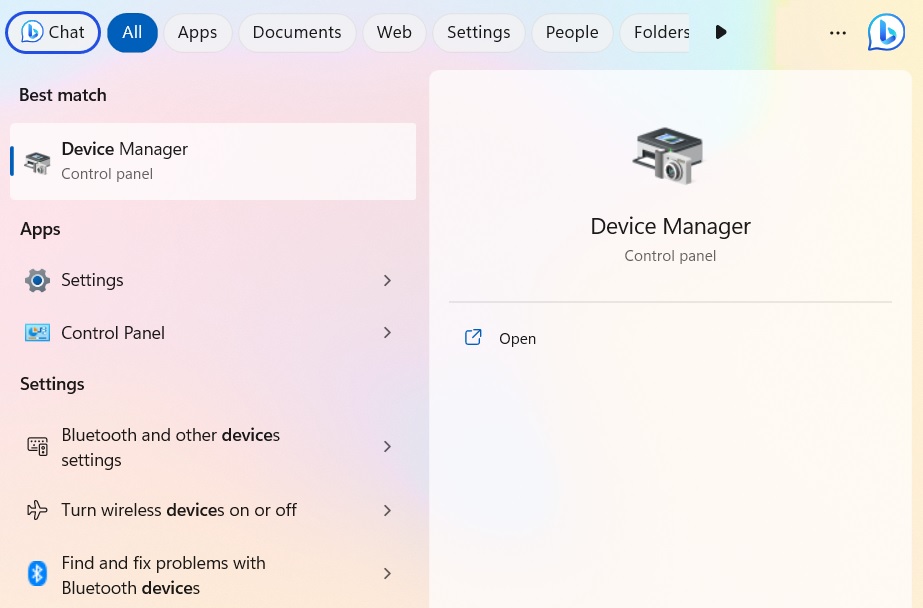
Task: Click the arrow to show more filter tabs
Action: coord(721,32)
